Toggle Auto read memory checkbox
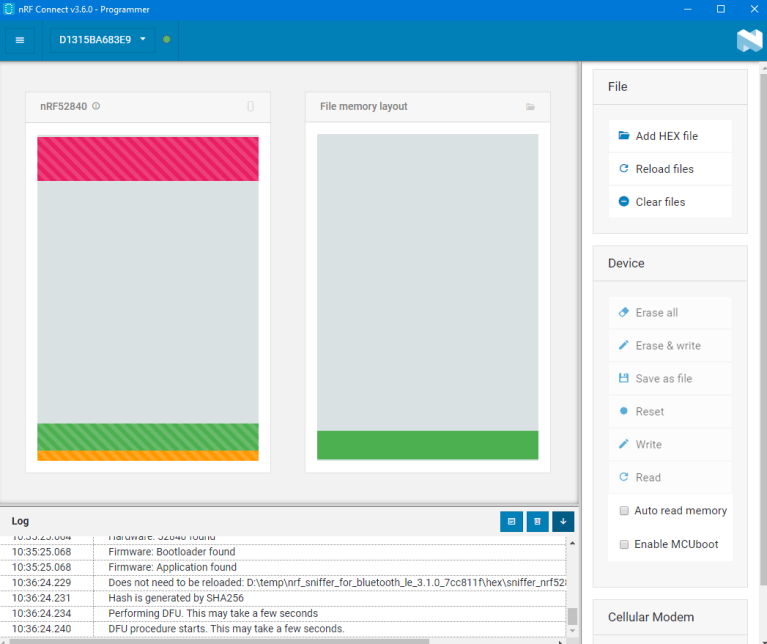The height and width of the screenshot is (644, 767). click(624, 511)
